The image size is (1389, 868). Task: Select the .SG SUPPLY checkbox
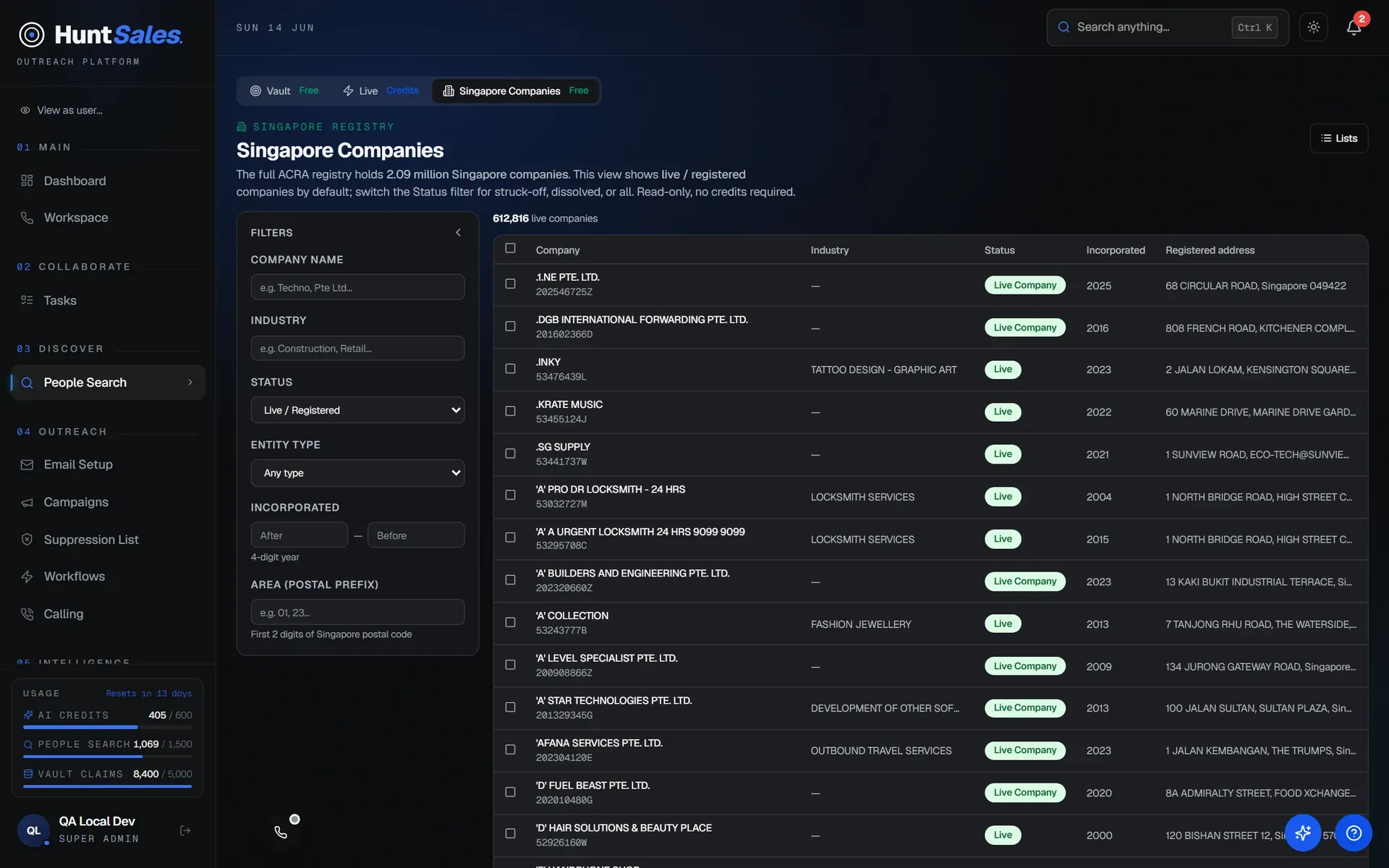510,454
